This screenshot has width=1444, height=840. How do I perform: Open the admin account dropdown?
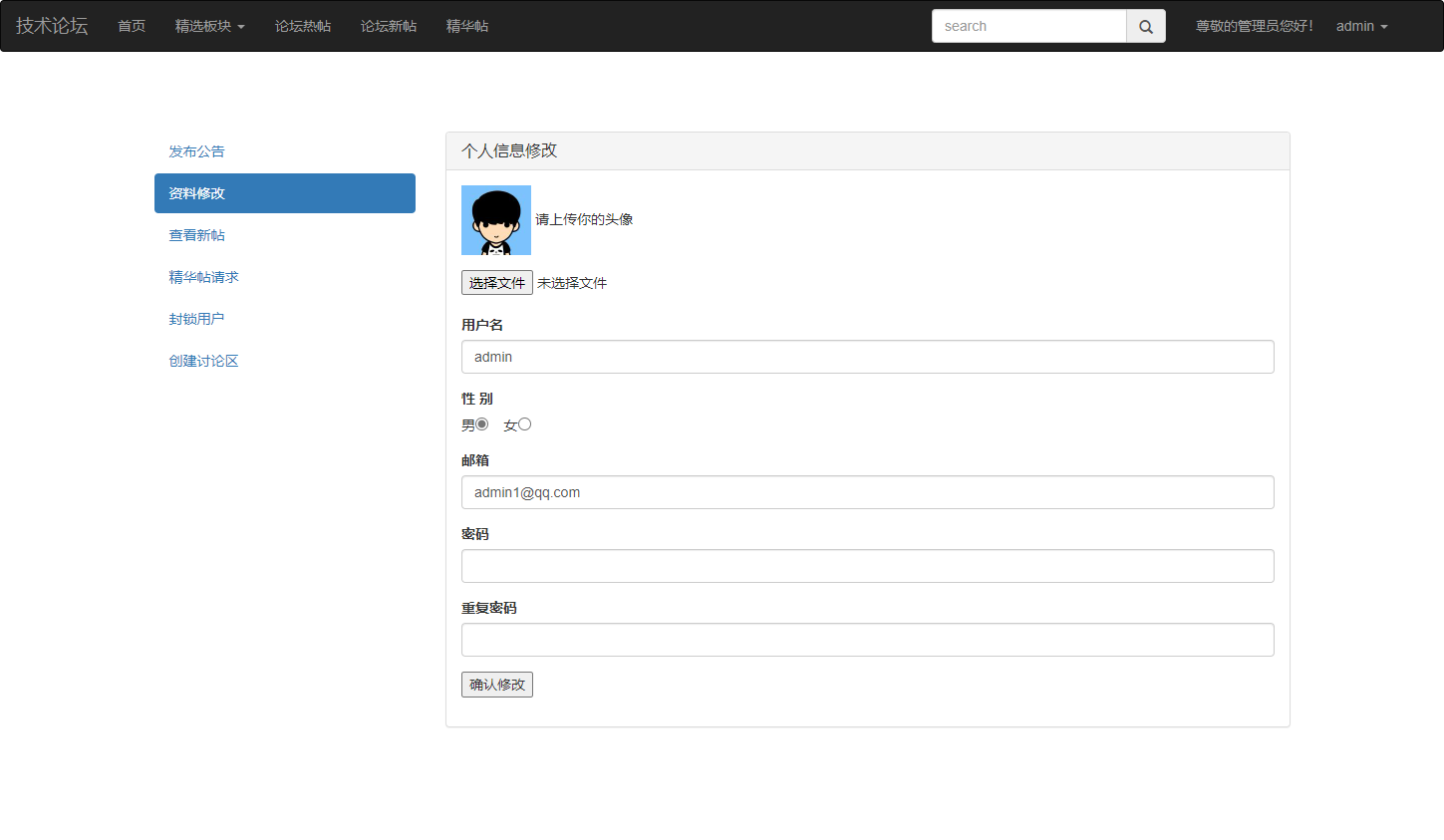pos(1361,27)
